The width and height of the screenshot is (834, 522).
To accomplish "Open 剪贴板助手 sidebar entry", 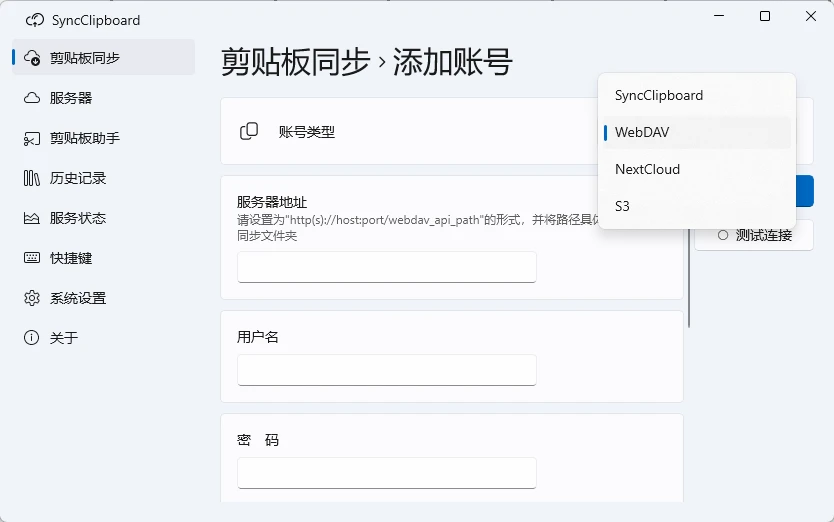I will click(104, 138).
